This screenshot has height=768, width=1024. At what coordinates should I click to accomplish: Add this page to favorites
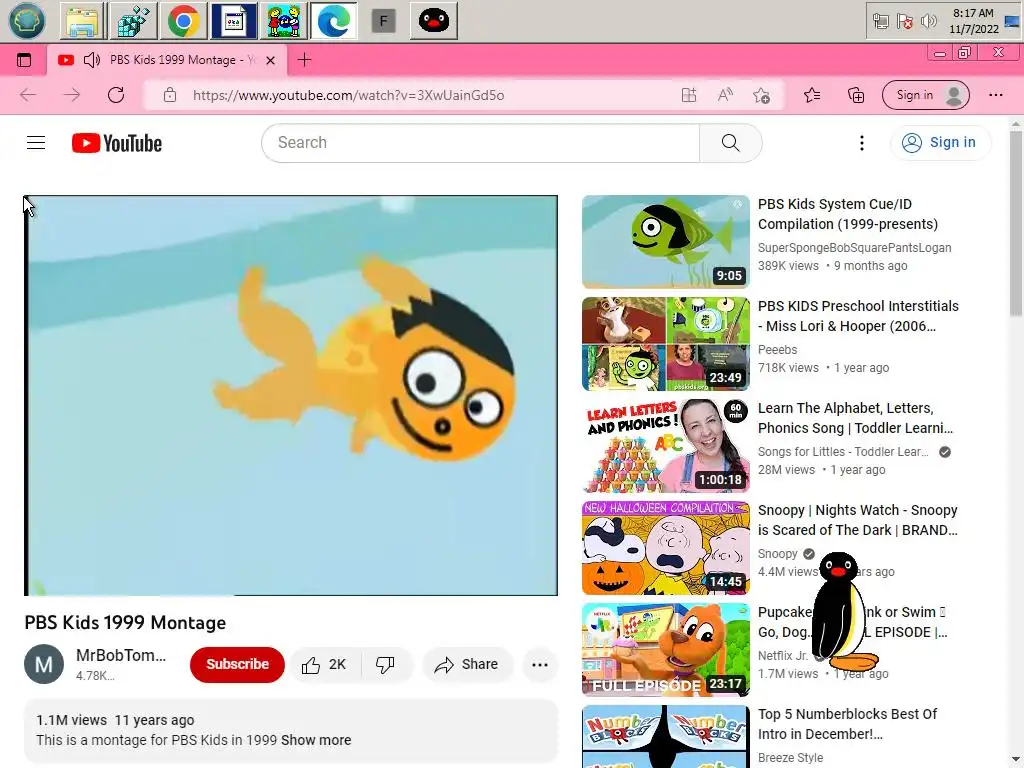[761, 95]
